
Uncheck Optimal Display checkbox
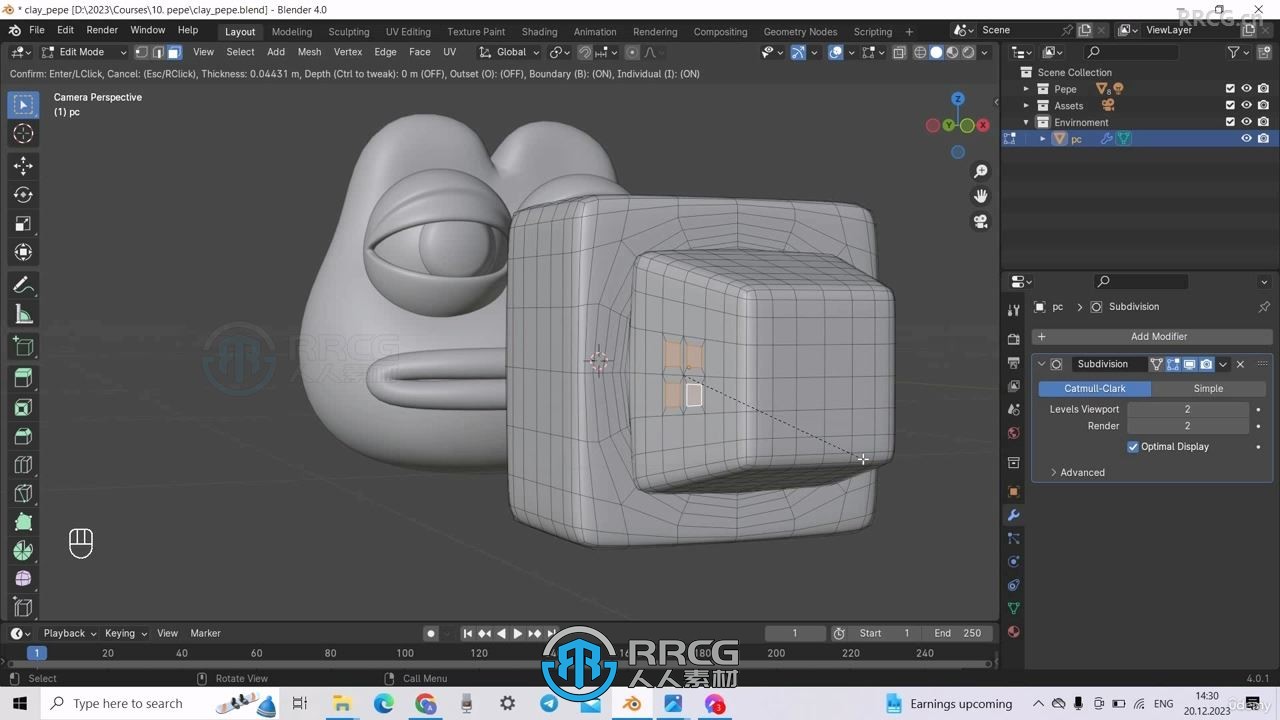point(1133,447)
